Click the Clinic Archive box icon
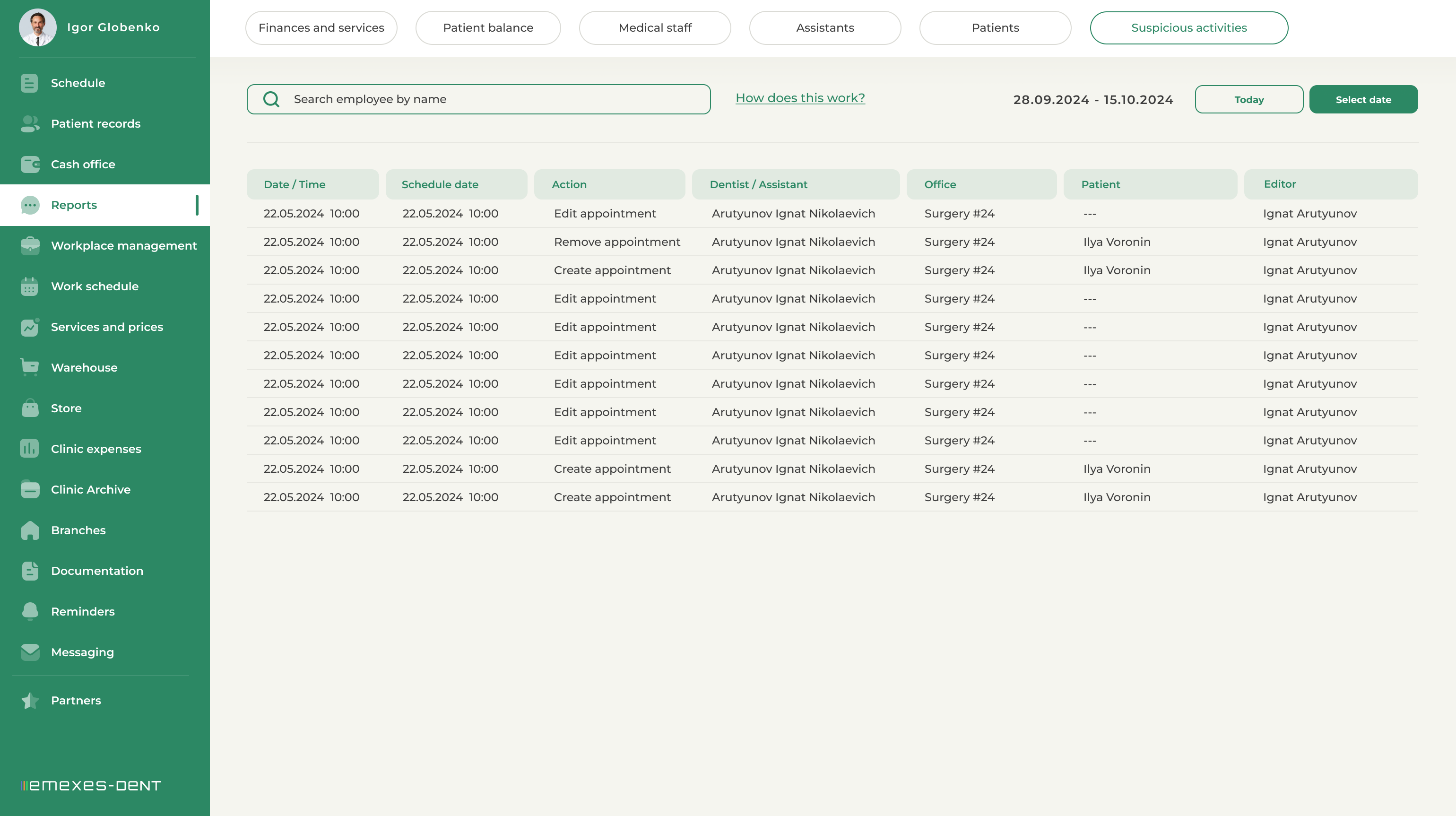This screenshot has height=816, width=1456. (29, 489)
